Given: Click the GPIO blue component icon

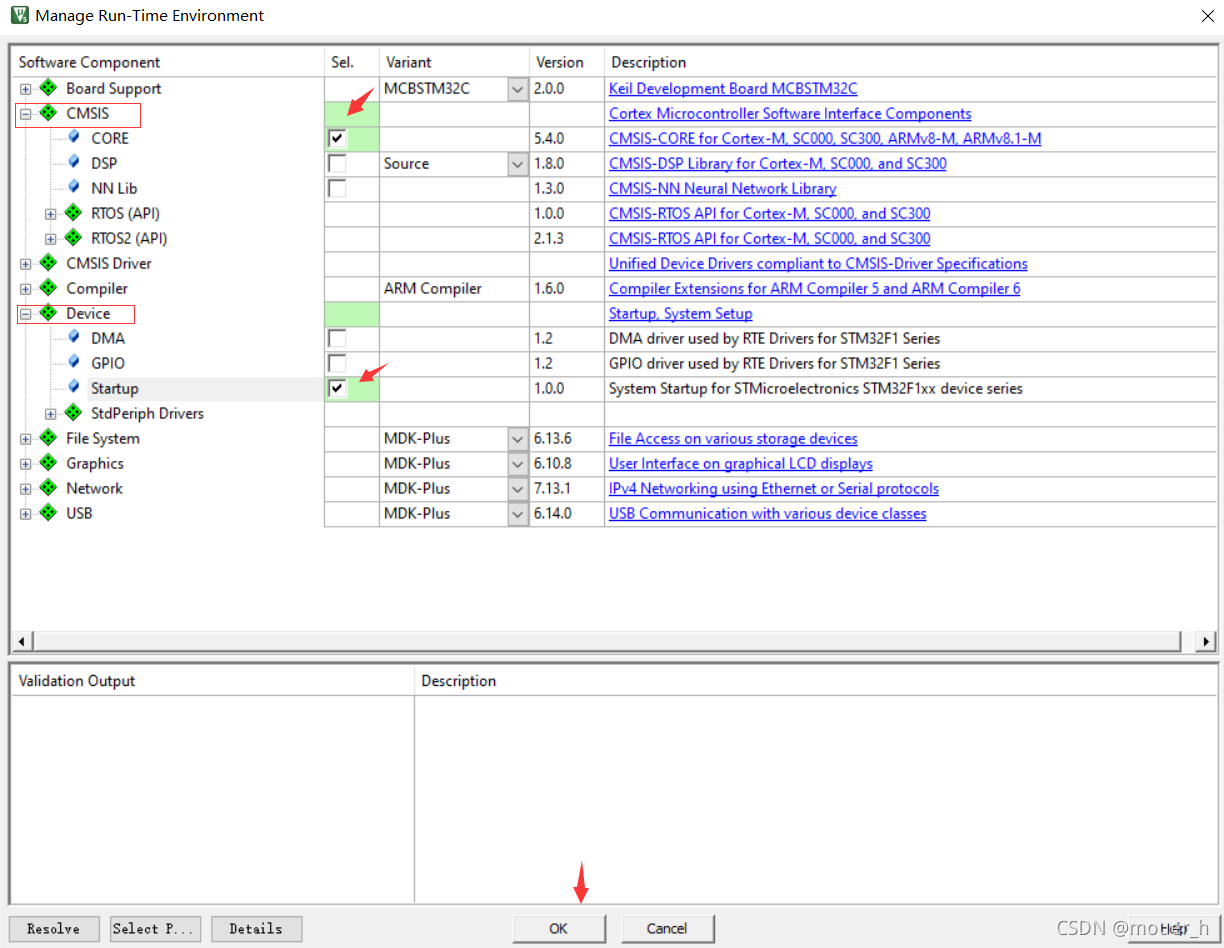Looking at the screenshot, I should (x=74, y=362).
